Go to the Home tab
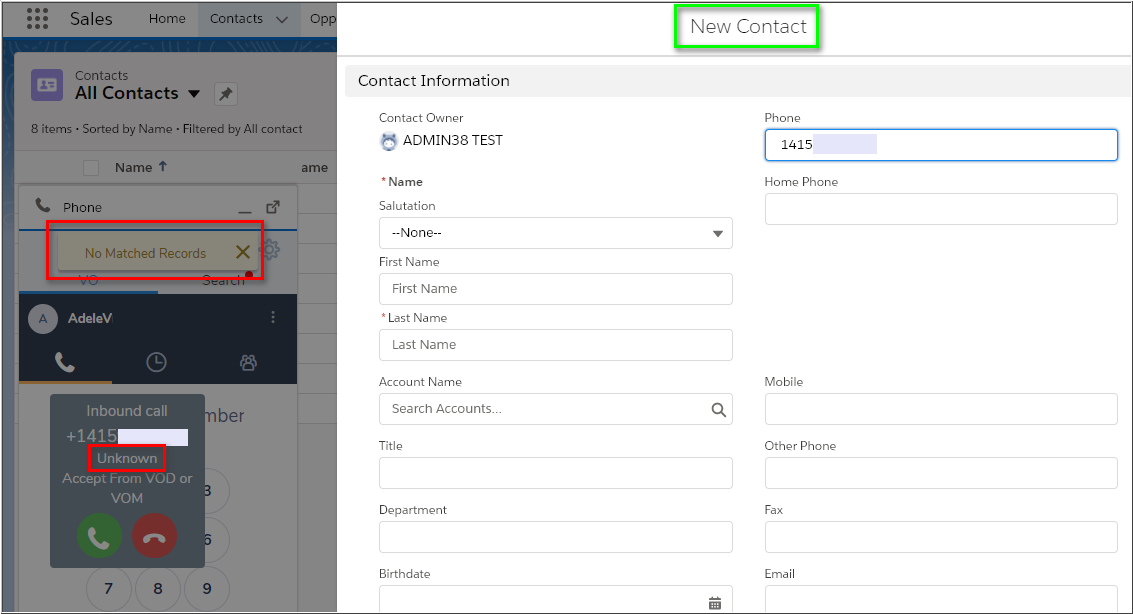The height and width of the screenshot is (614, 1133). tap(167, 19)
